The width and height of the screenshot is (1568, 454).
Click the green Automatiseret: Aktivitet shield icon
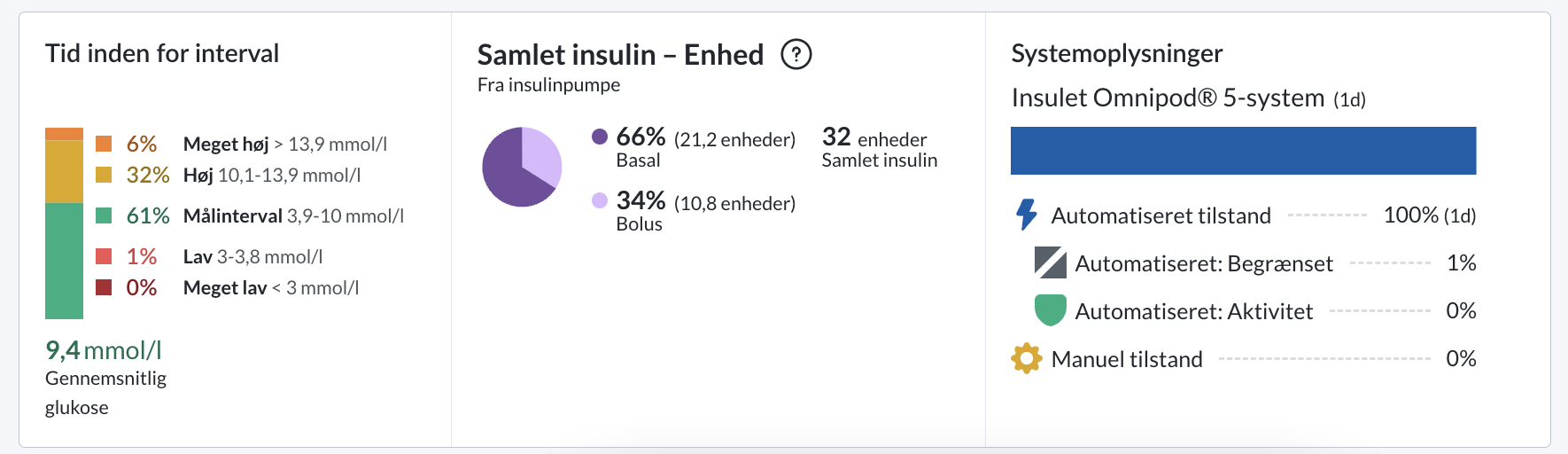click(x=1050, y=310)
